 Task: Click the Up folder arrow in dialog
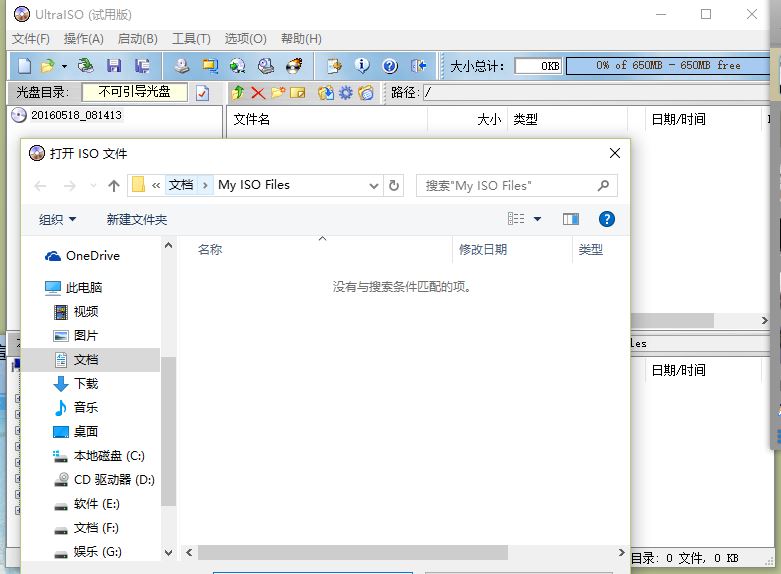[x=114, y=186]
